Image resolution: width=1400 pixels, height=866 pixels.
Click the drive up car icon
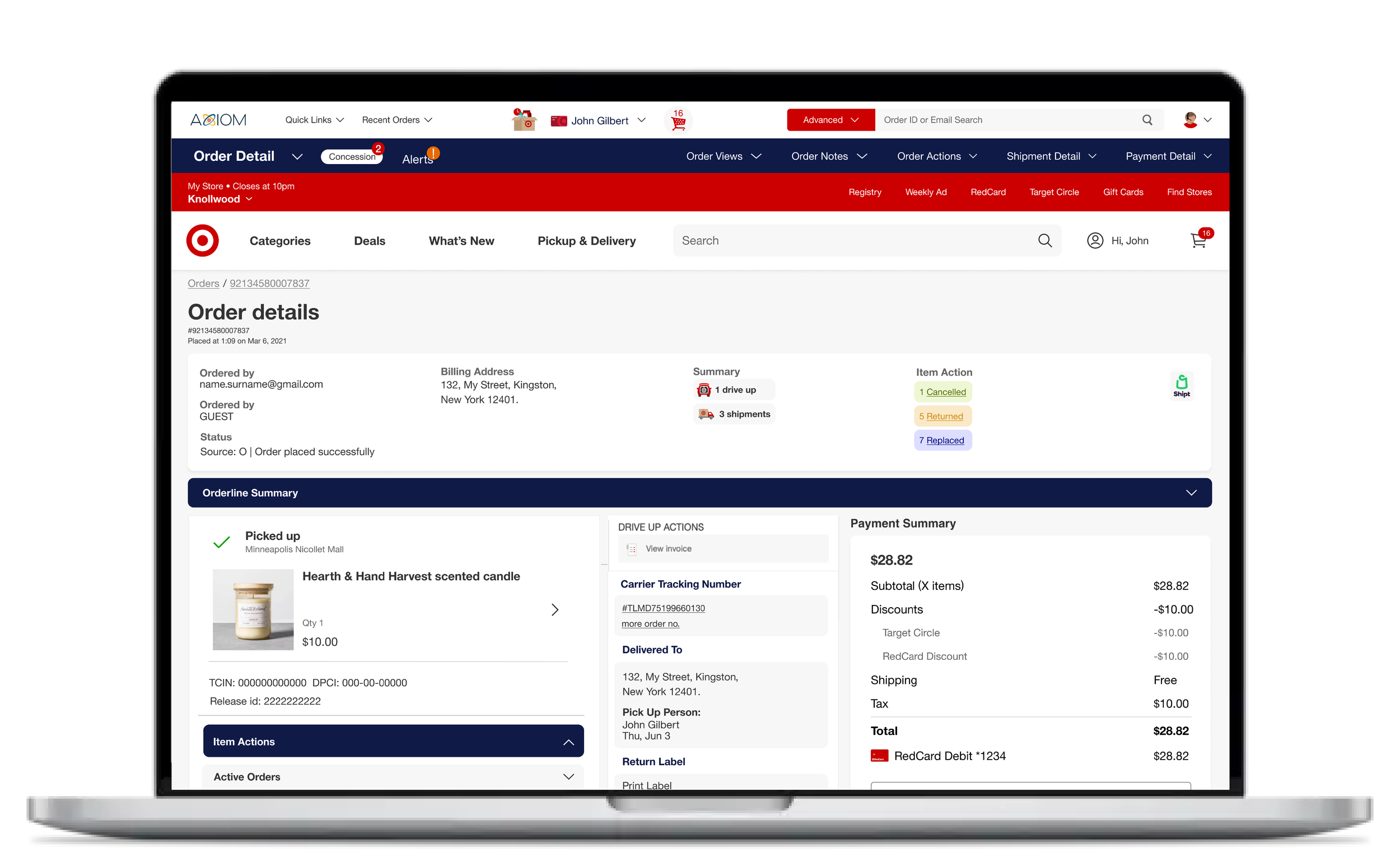click(704, 390)
